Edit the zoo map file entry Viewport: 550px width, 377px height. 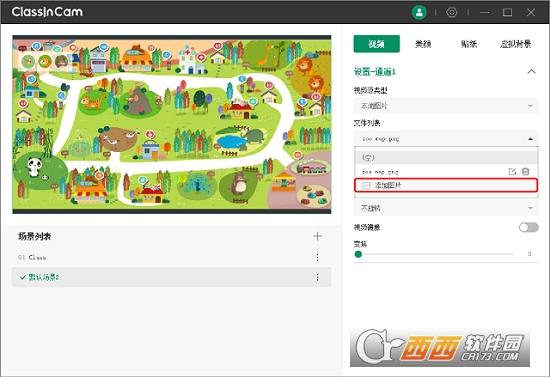pos(512,171)
